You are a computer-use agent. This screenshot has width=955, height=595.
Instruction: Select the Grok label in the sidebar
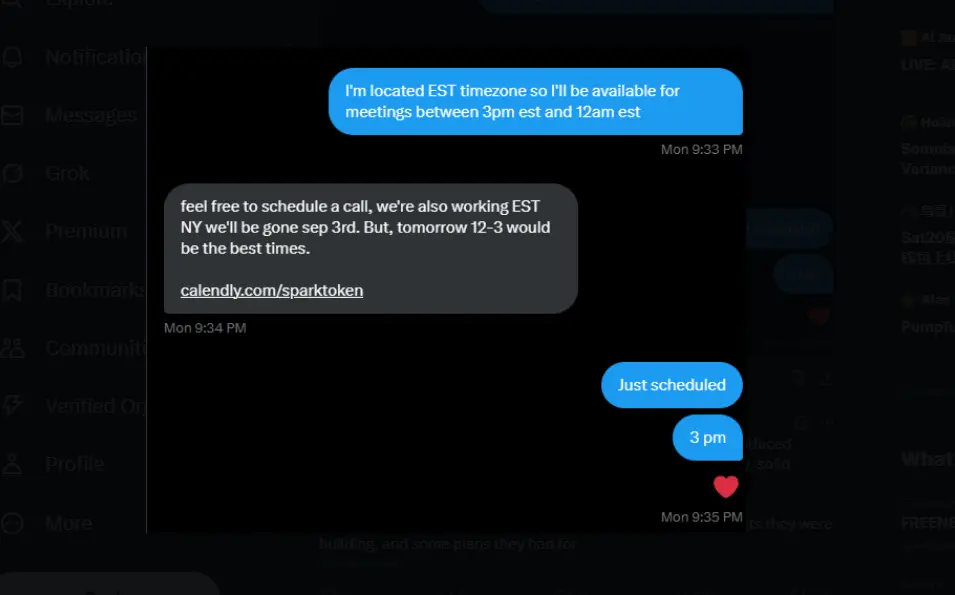[68, 173]
